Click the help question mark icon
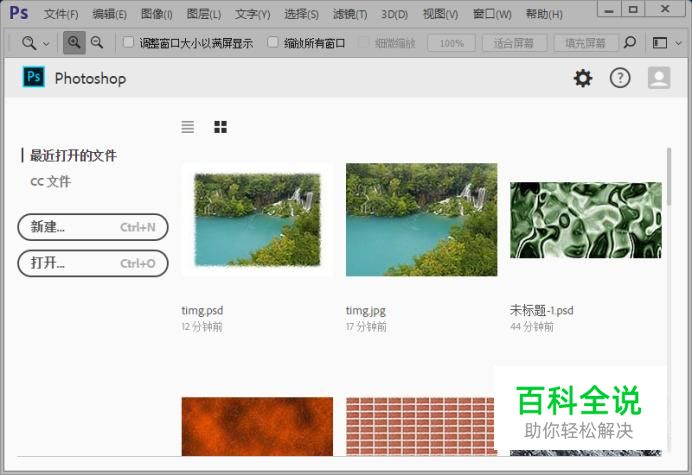The image size is (692, 475). click(620, 78)
